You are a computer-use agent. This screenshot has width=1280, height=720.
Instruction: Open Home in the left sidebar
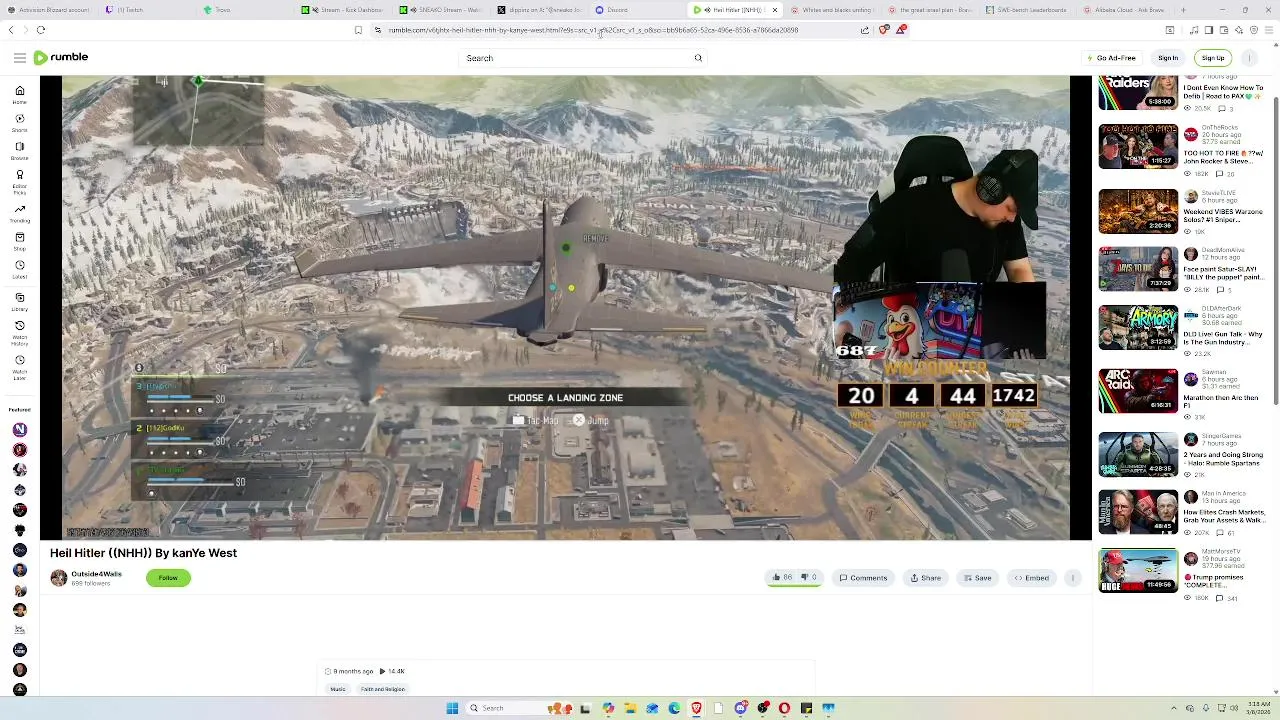tap(19, 94)
